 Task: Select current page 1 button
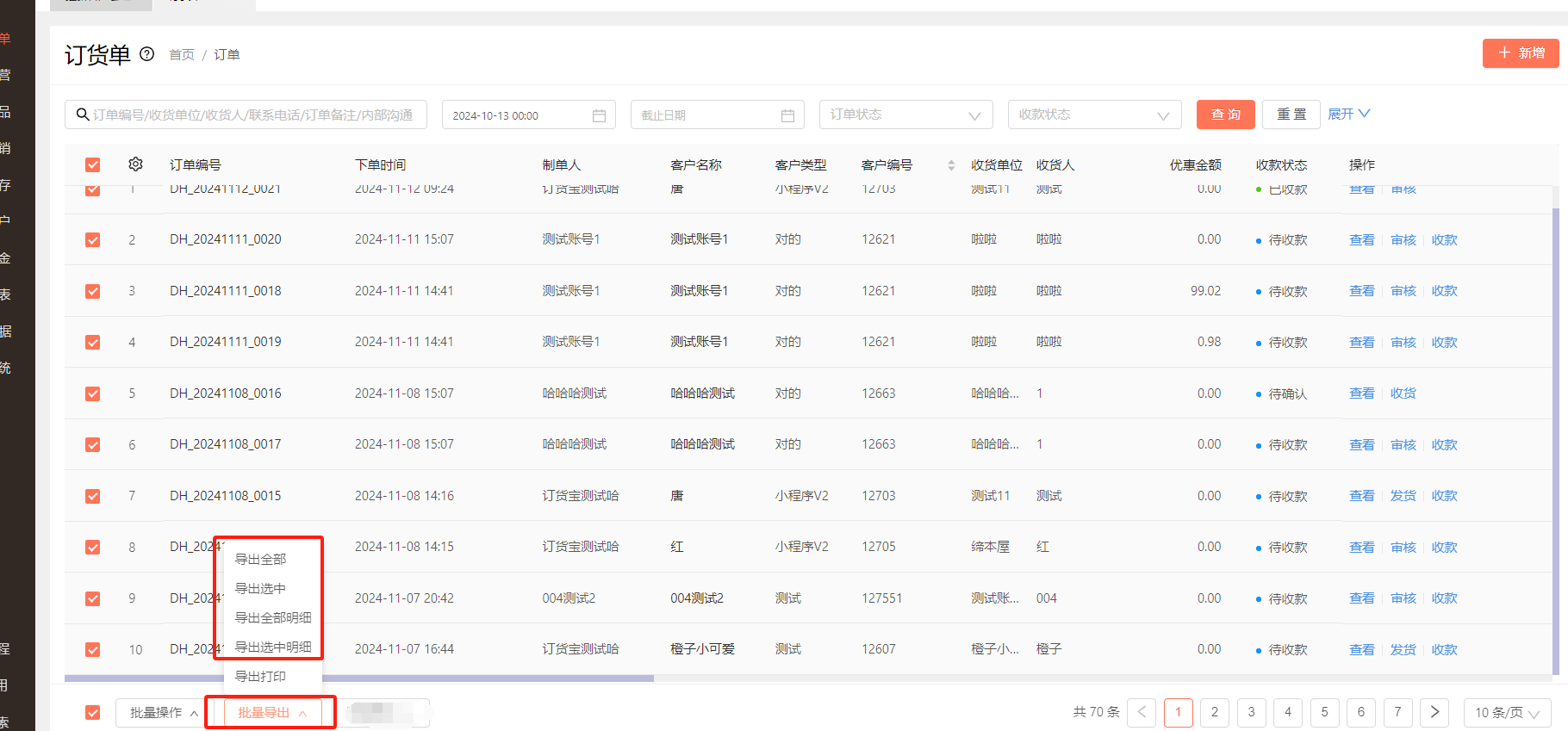(x=1178, y=712)
